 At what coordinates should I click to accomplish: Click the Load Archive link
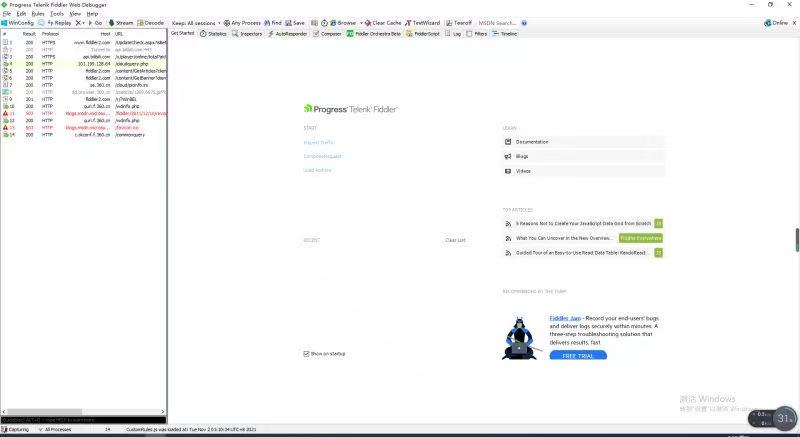[317, 170]
